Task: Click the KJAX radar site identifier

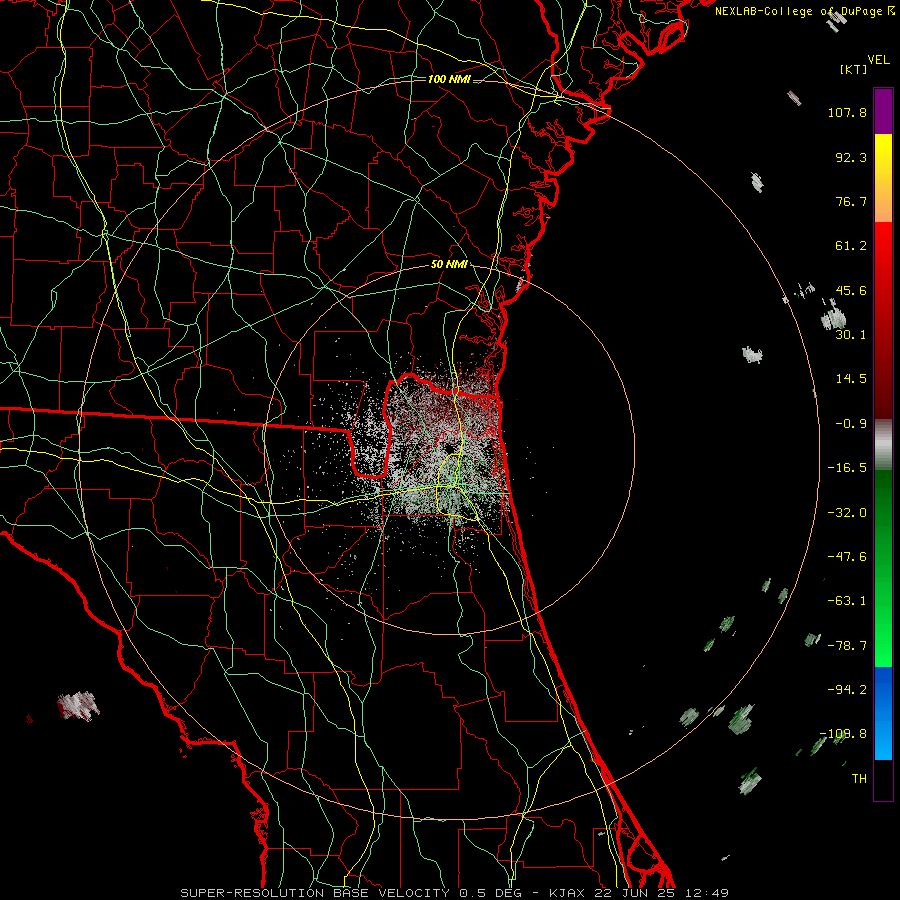Action: pos(567,893)
